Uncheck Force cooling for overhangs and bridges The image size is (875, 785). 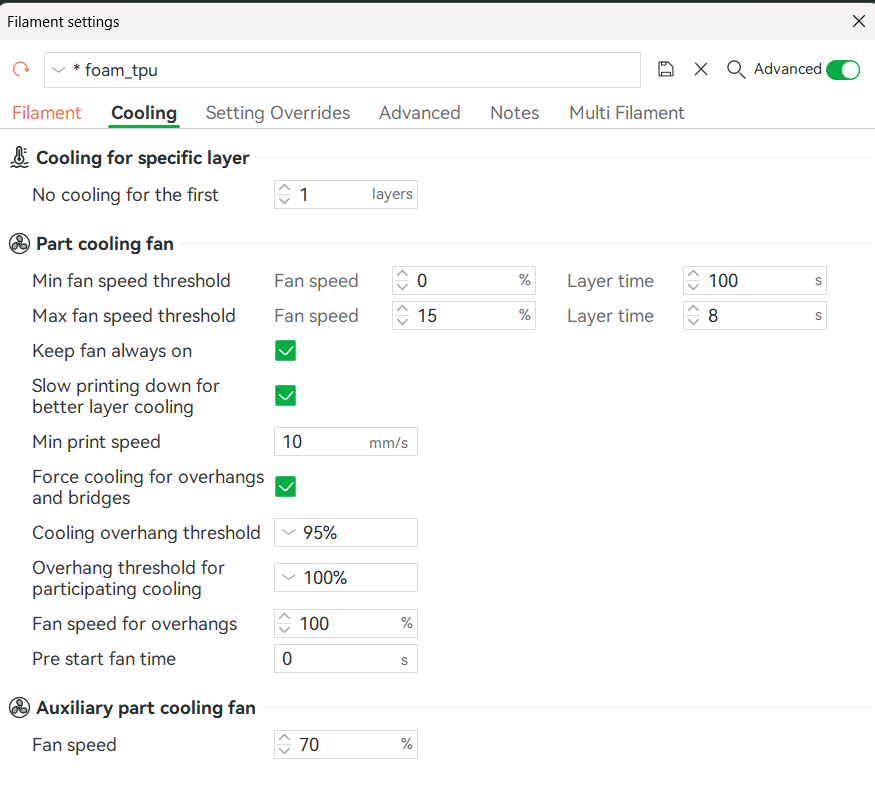tap(286, 487)
